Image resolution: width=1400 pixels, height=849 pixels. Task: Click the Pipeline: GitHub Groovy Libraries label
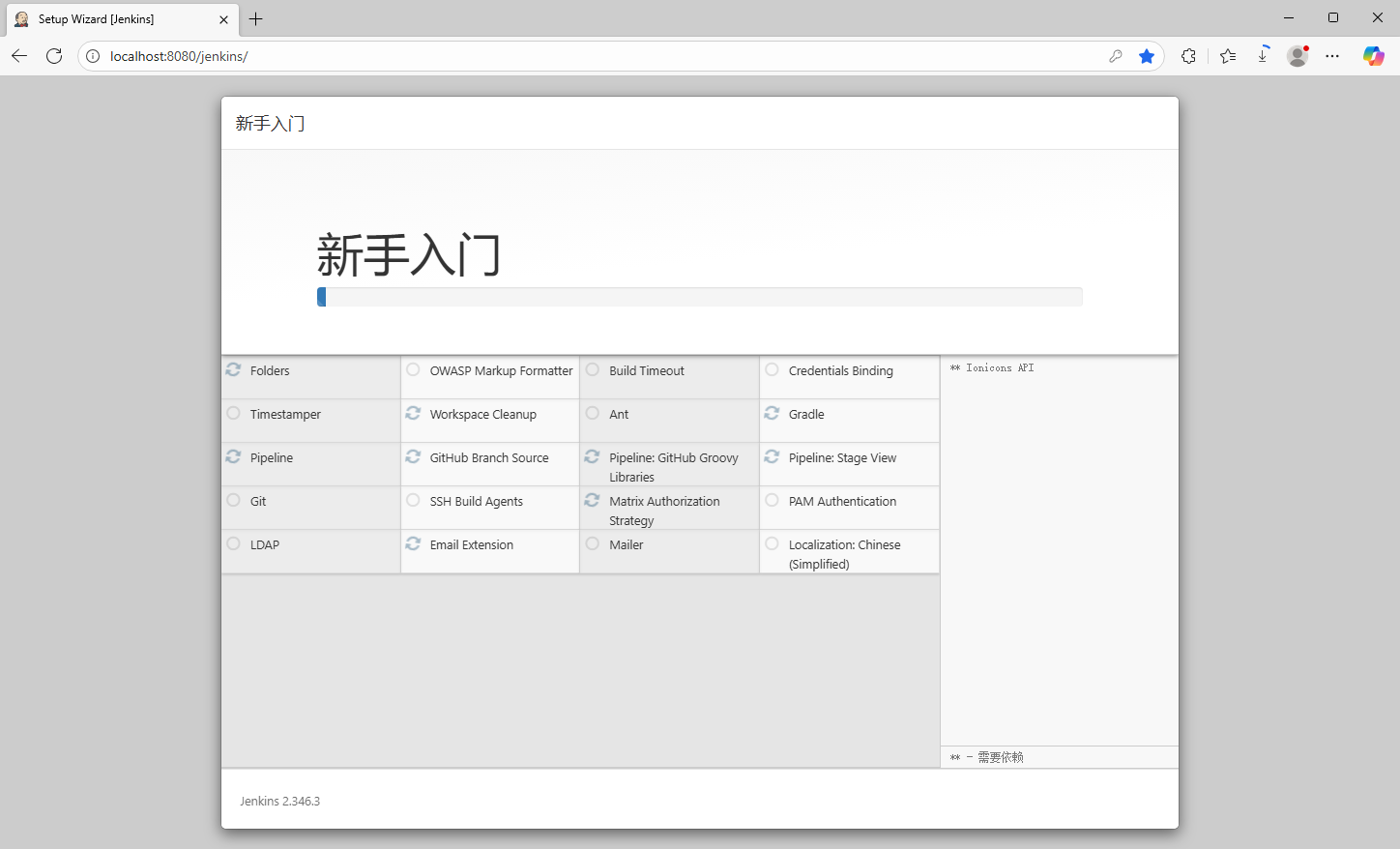pyautogui.click(x=674, y=467)
